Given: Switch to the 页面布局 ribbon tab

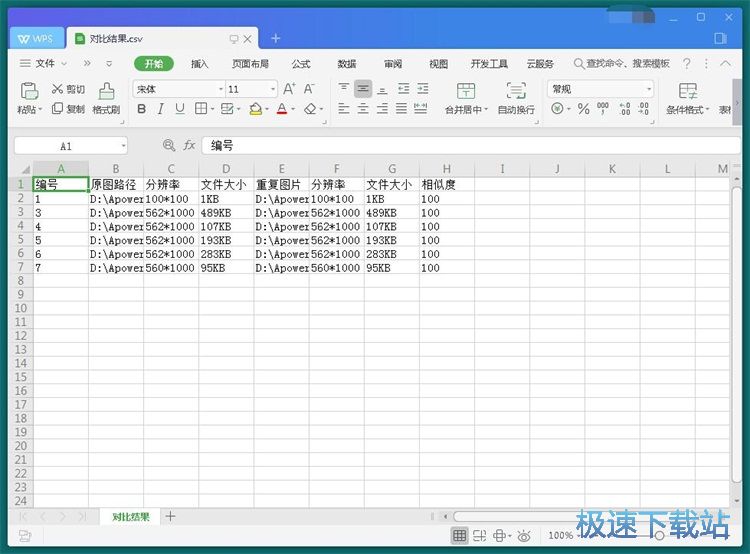Looking at the screenshot, I should 250,64.
